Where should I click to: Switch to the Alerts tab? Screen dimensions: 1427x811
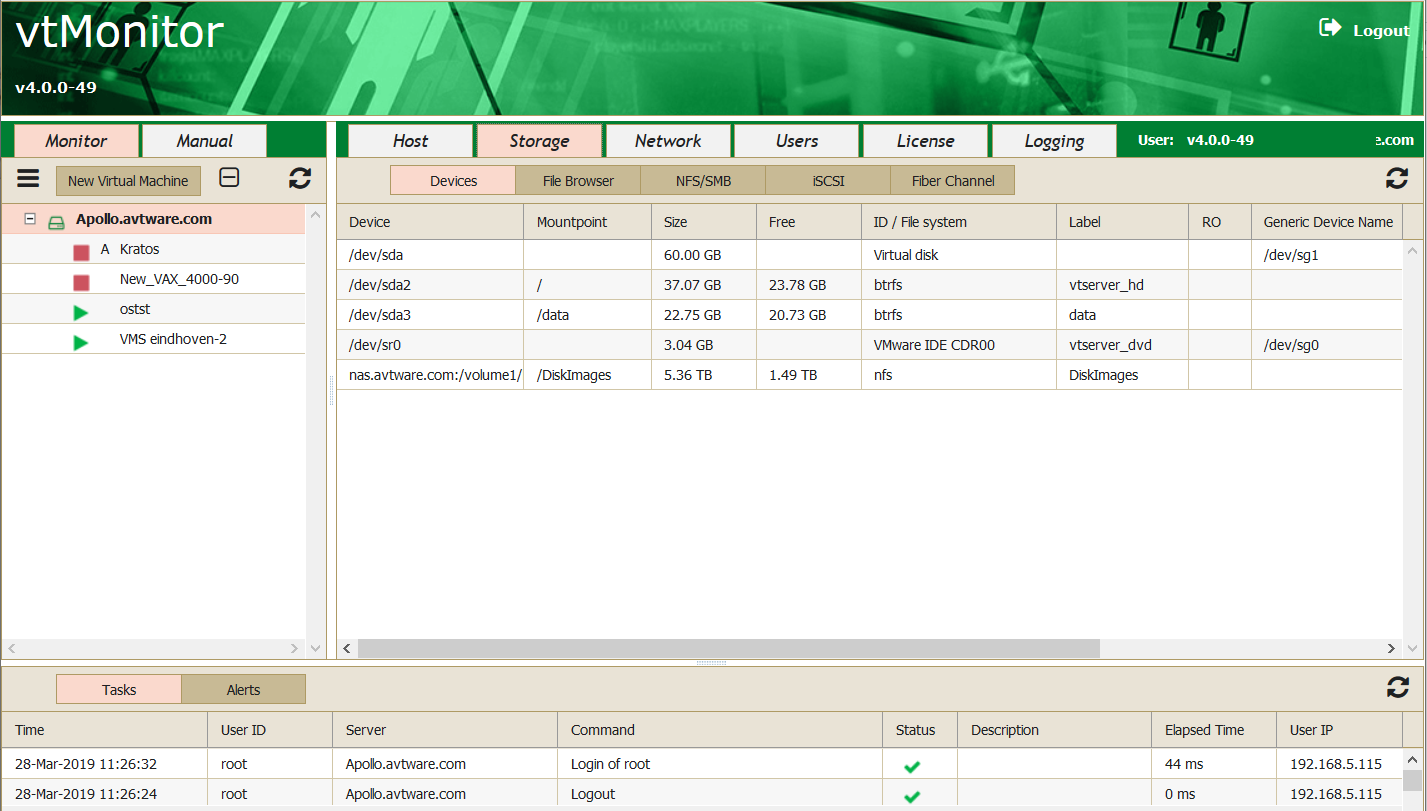click(x=243, y=690)
